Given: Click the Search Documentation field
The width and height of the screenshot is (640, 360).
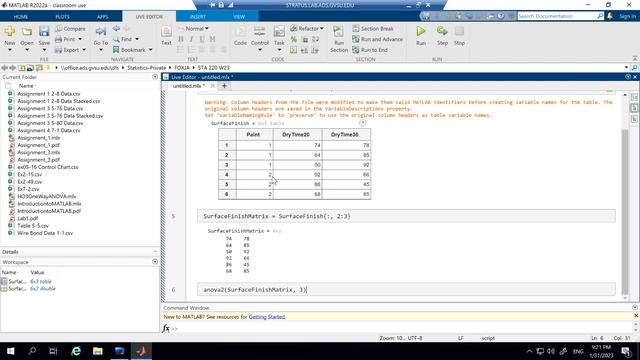Looking at the screenshot, I should pos(557,16).
